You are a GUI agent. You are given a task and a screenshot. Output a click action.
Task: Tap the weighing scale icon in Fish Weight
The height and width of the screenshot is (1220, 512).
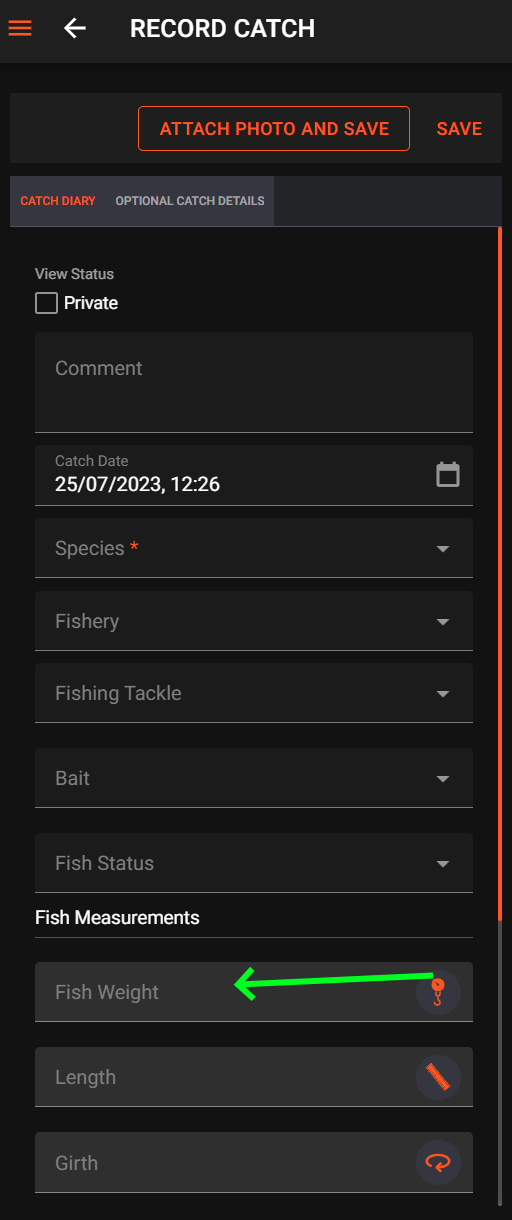[x=438, y=992]
